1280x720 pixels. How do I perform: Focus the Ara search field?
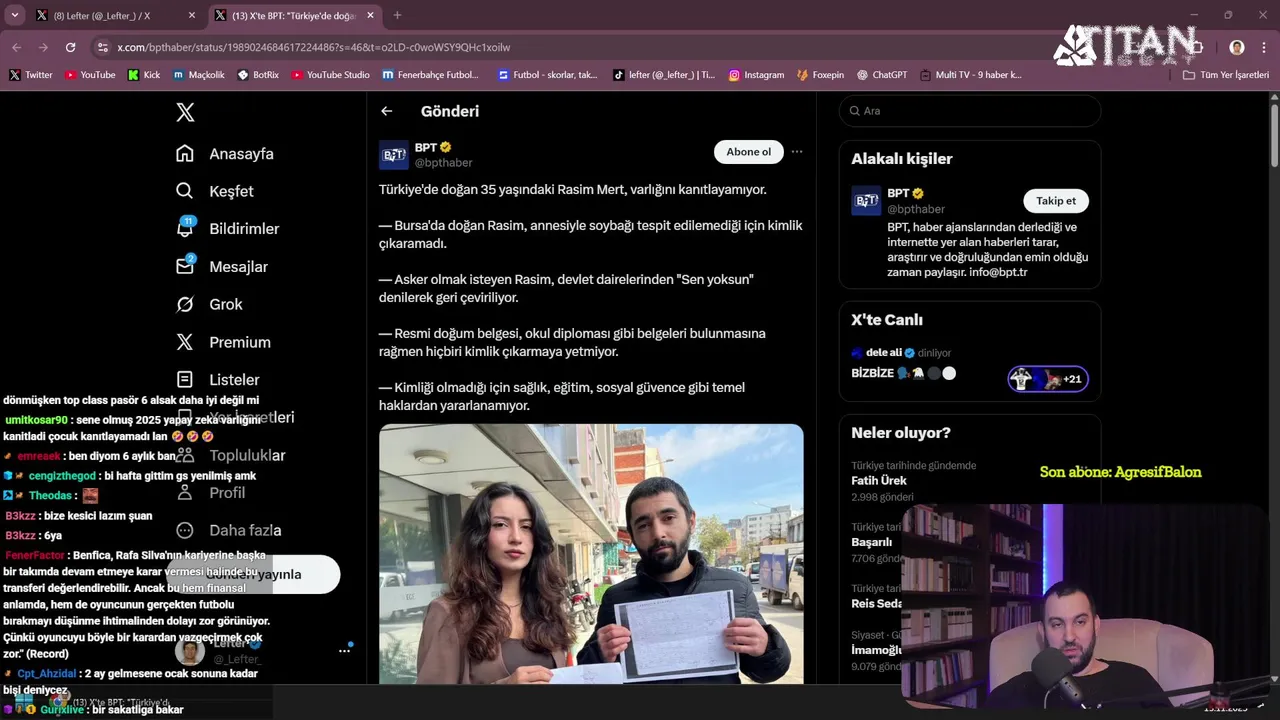pos(970,111)
